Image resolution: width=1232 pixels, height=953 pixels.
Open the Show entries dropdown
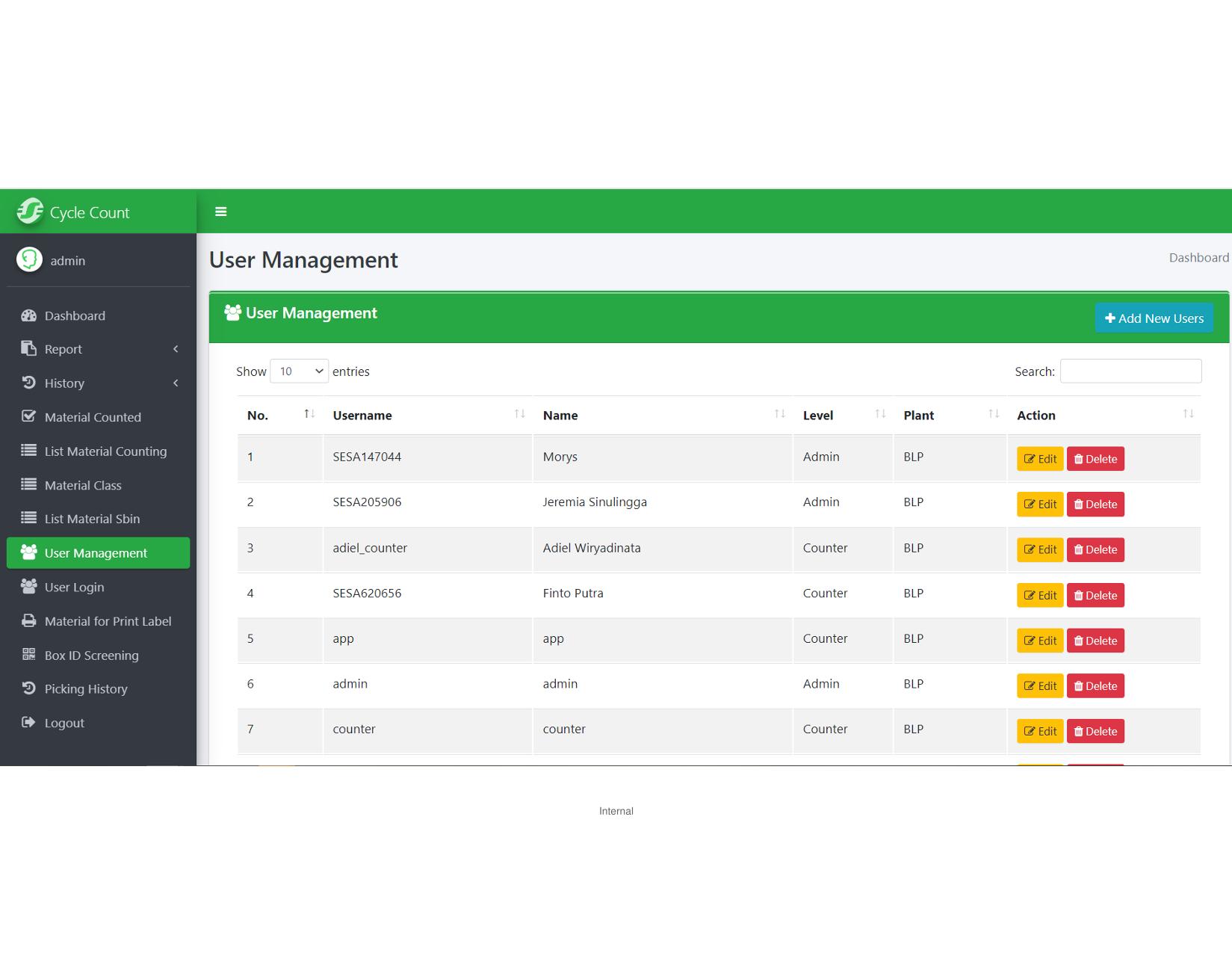click(x=299, y=371)
